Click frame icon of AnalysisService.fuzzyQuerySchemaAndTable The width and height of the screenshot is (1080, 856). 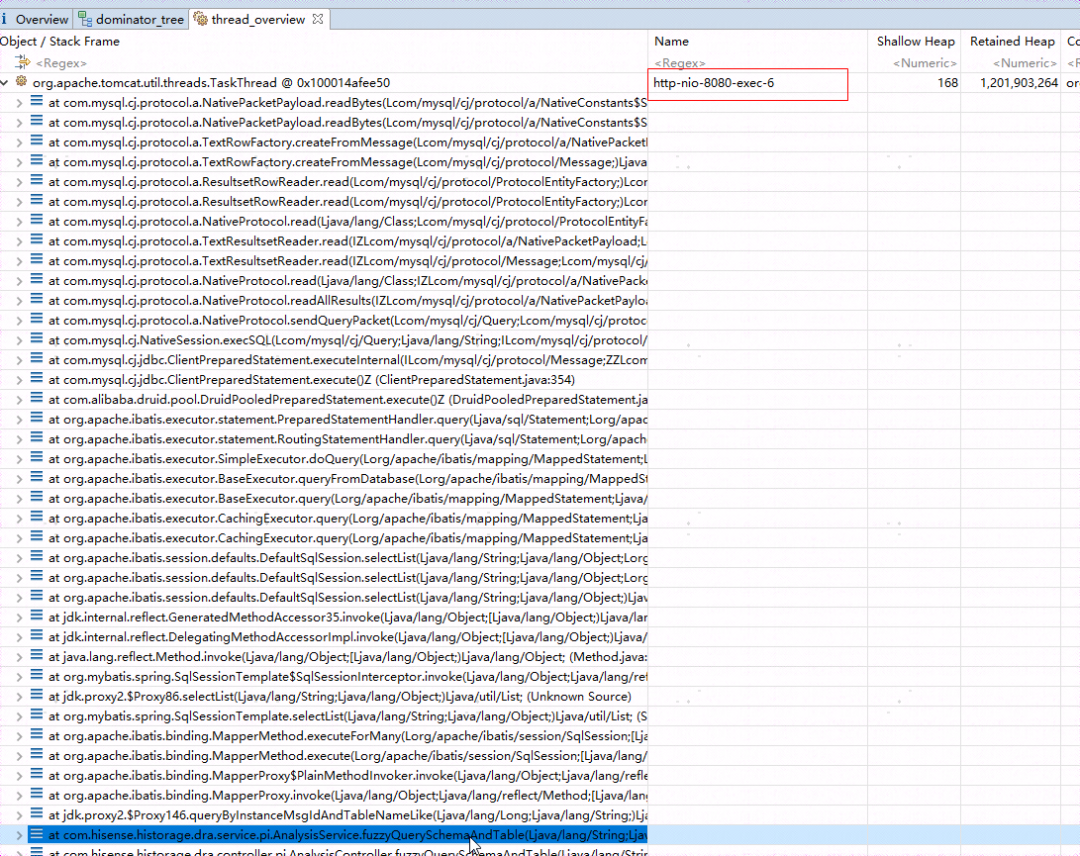click(37, 834)
